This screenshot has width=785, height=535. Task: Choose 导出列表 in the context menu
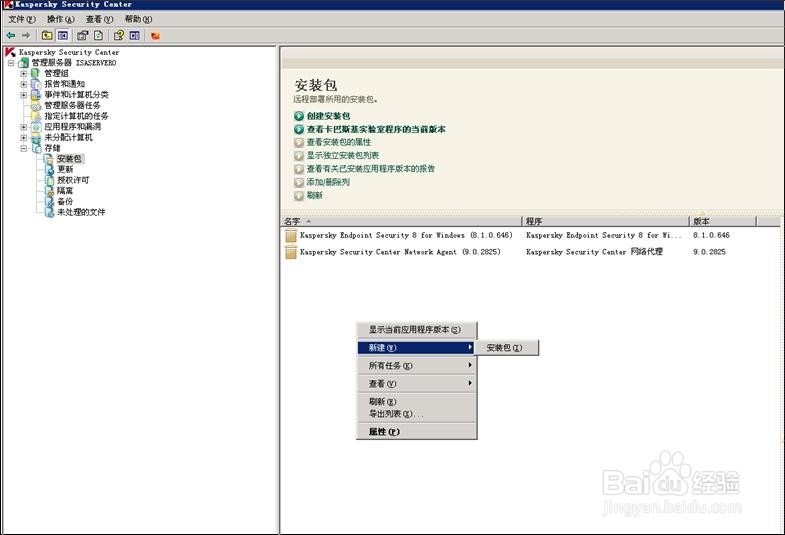[417, 414]
